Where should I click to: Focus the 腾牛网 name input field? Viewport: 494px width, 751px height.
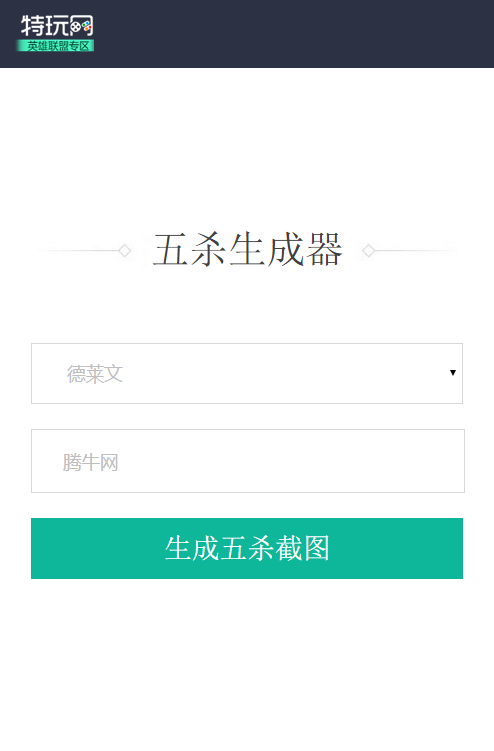click(248, 461)
